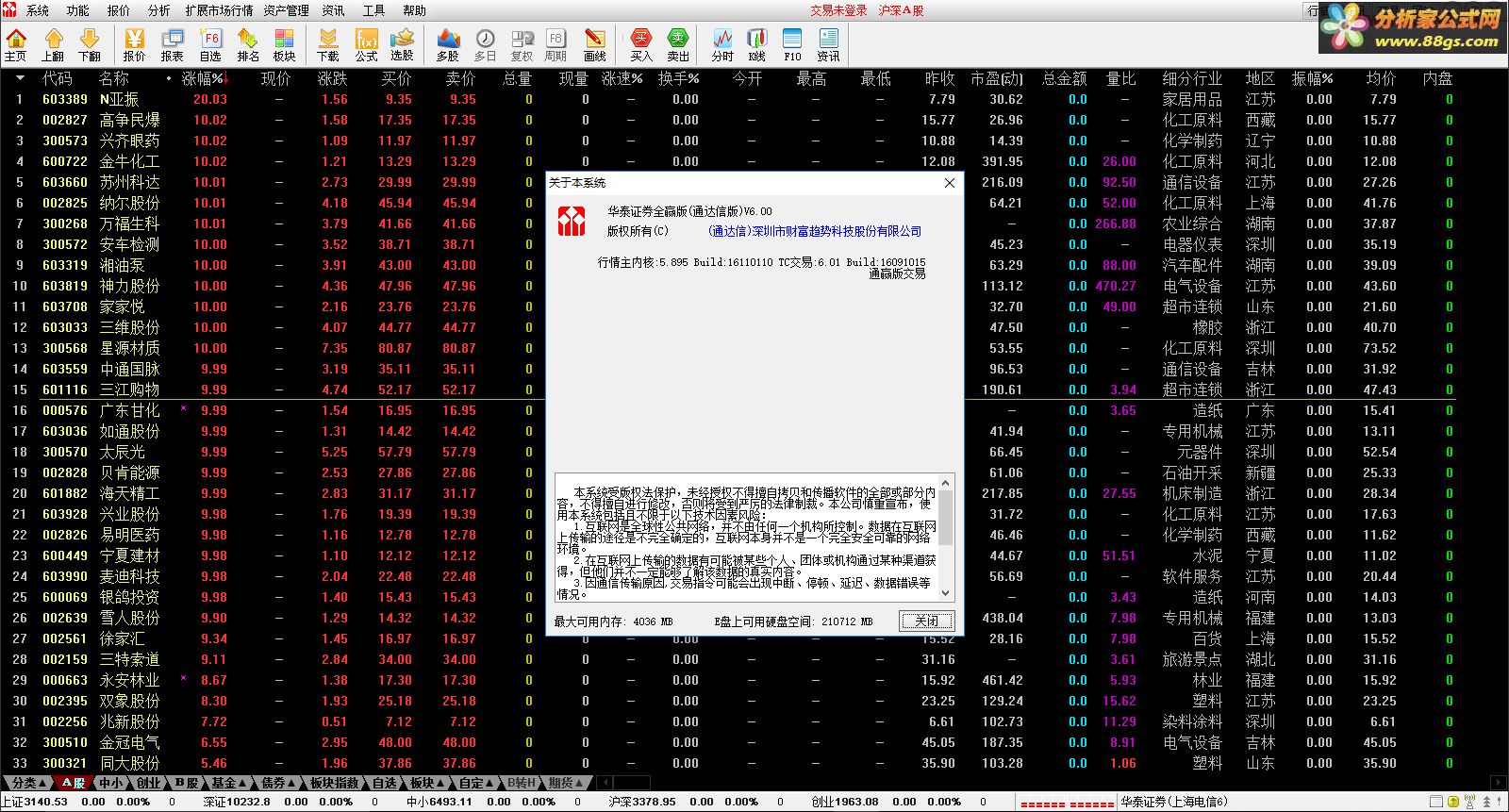This screenshot has width=1509, height=812.
Task: Expand the 债券 bonds tab list
Action: (x=278, y=783)
